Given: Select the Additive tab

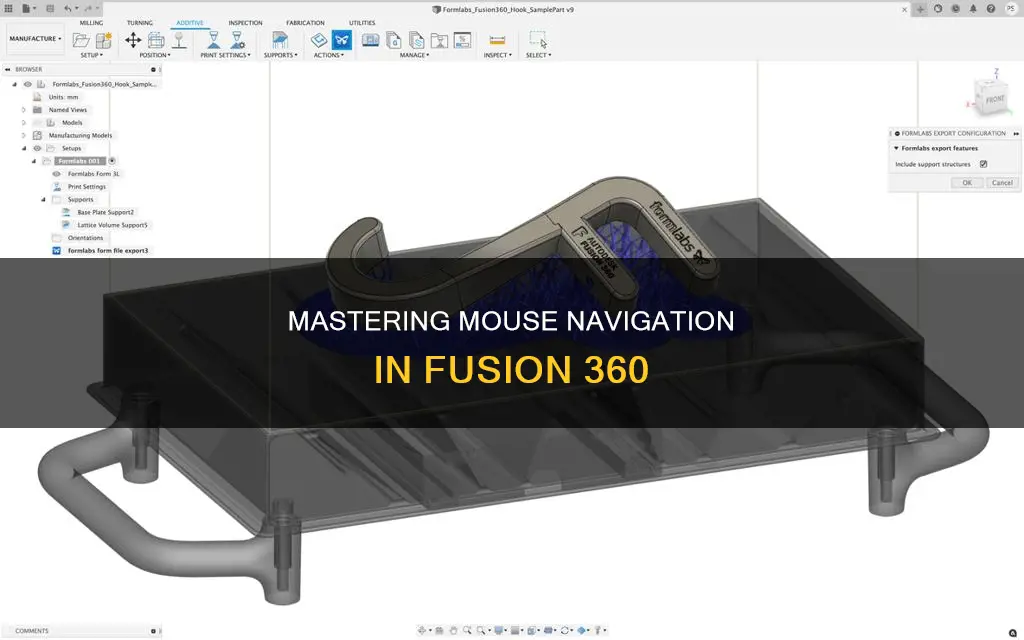Looking at the screenshot, I should (190, 23).
